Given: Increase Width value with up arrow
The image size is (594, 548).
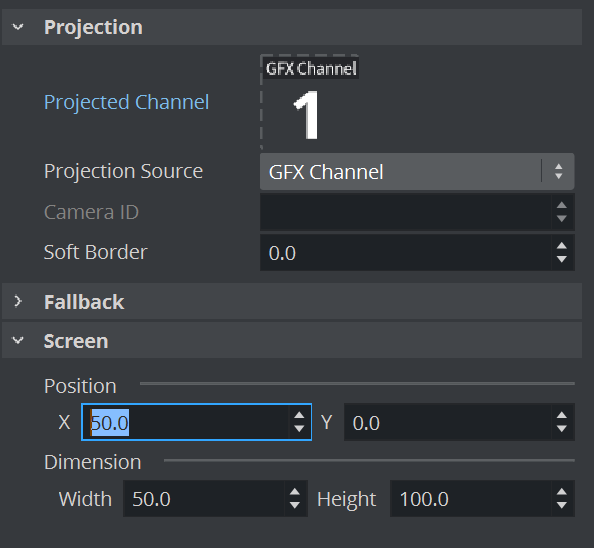Looking at the screenshot, I should [x=295, y=492].
